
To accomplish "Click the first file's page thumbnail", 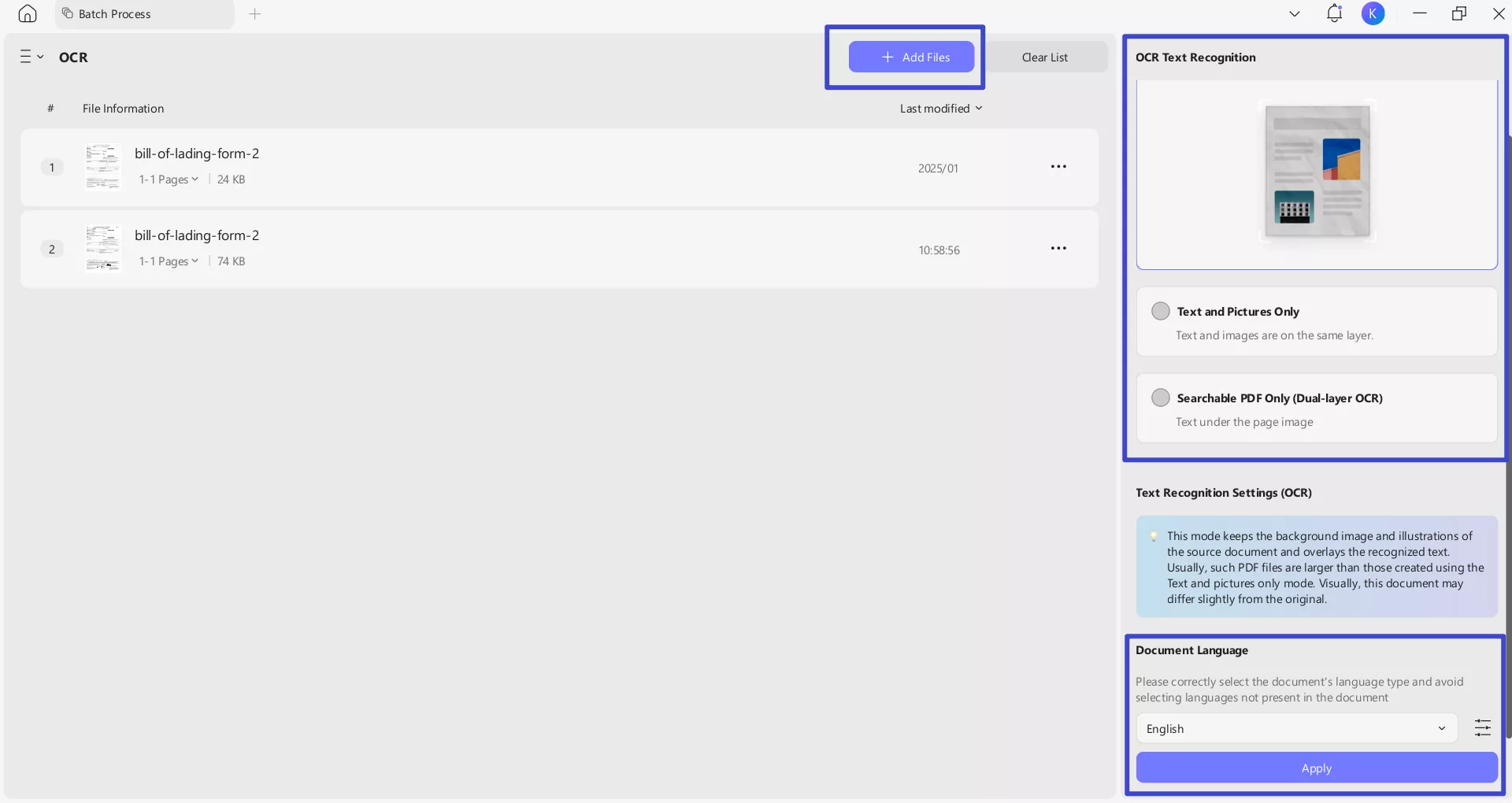I will point(102,167).
